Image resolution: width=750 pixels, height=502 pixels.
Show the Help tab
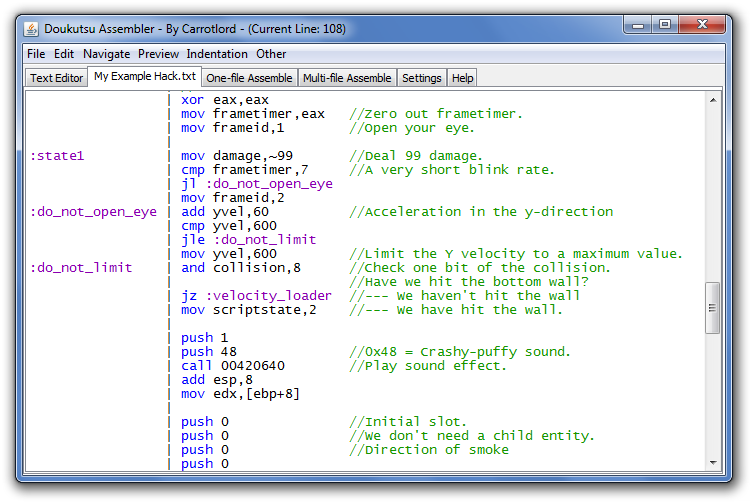462,78
